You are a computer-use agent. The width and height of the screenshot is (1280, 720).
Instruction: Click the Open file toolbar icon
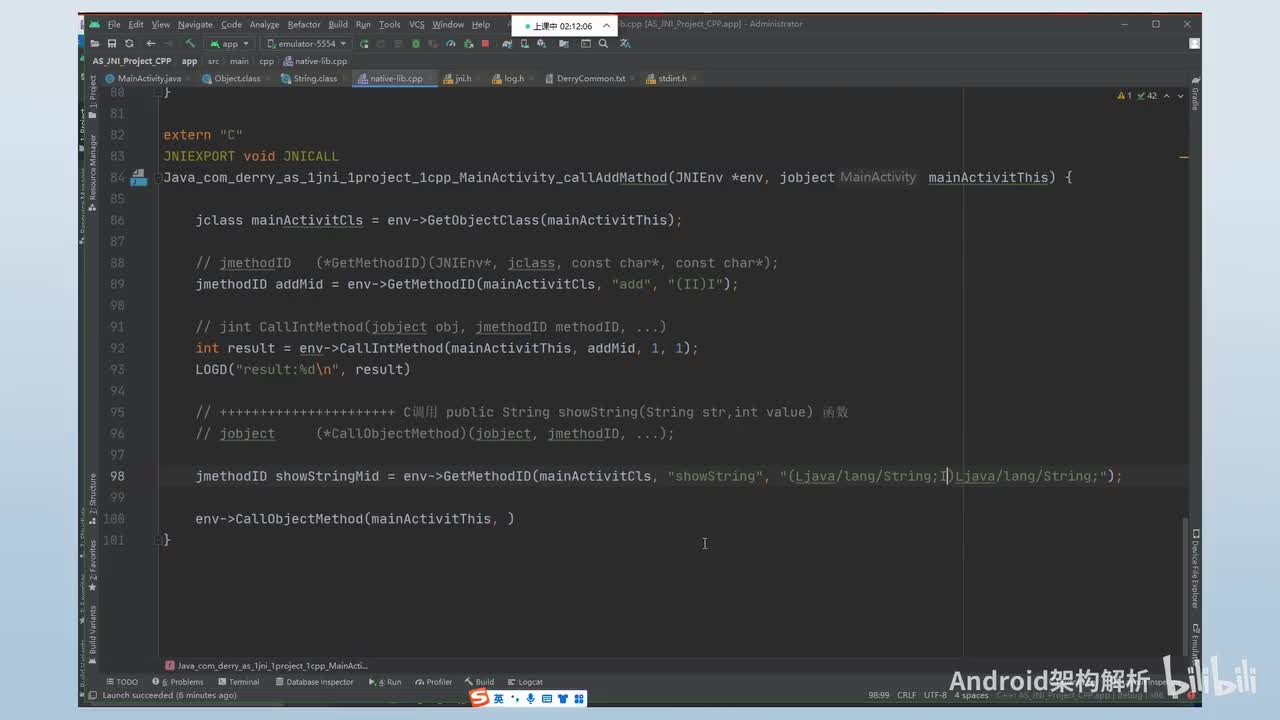pyautogui.click(x=95, y=44)
